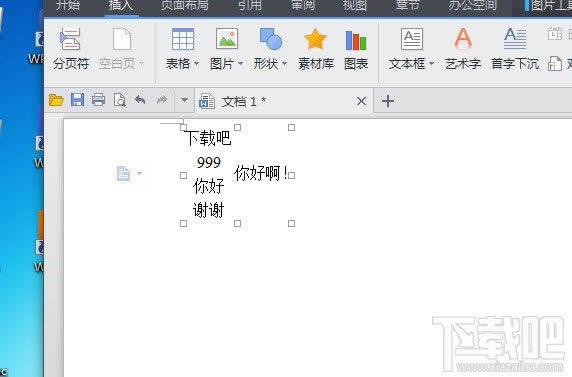Image resolution: width=572 pixels, height=377 pixels.
Task: Click the open folder icon in quick toolbar
Action: coord(56,100)
